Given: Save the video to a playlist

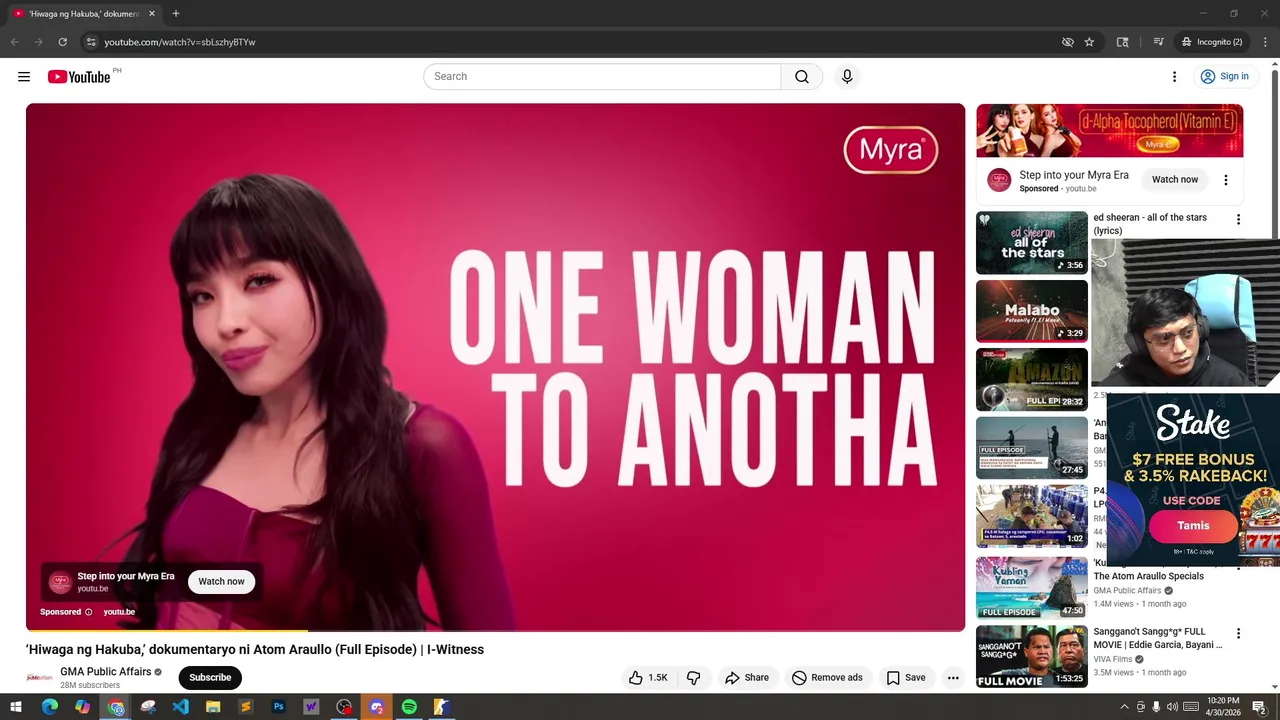Looking at the screenshot, I should [x=906, y=678].
